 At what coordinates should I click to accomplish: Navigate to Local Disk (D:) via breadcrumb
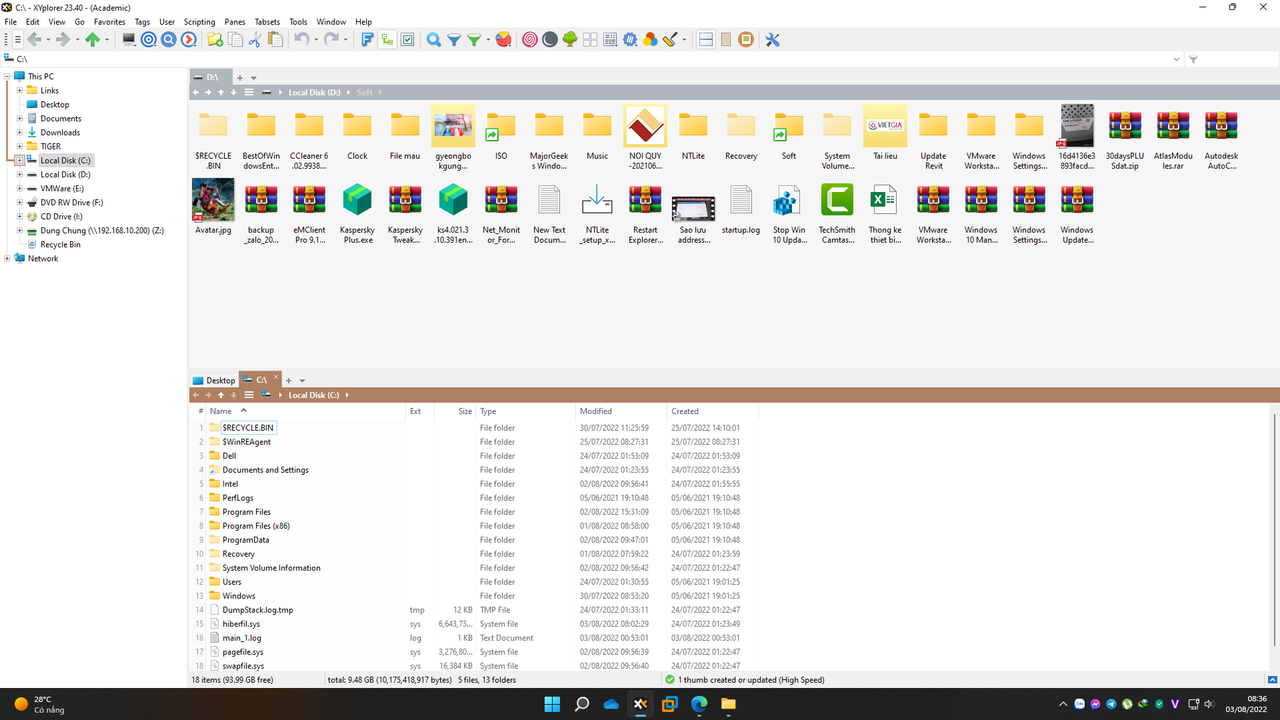[x=315, y=92]
